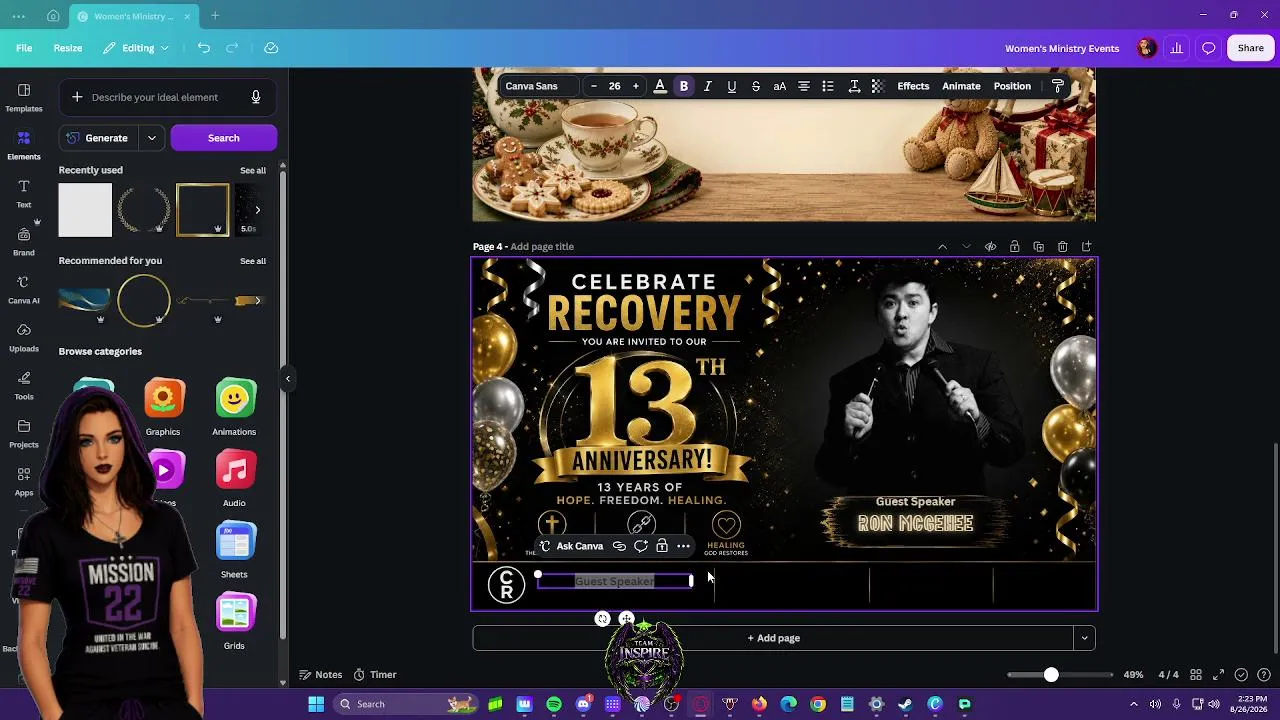1280x720 pixels.
Task: Toggle strikethrough formatting
Action: (756, 86)
